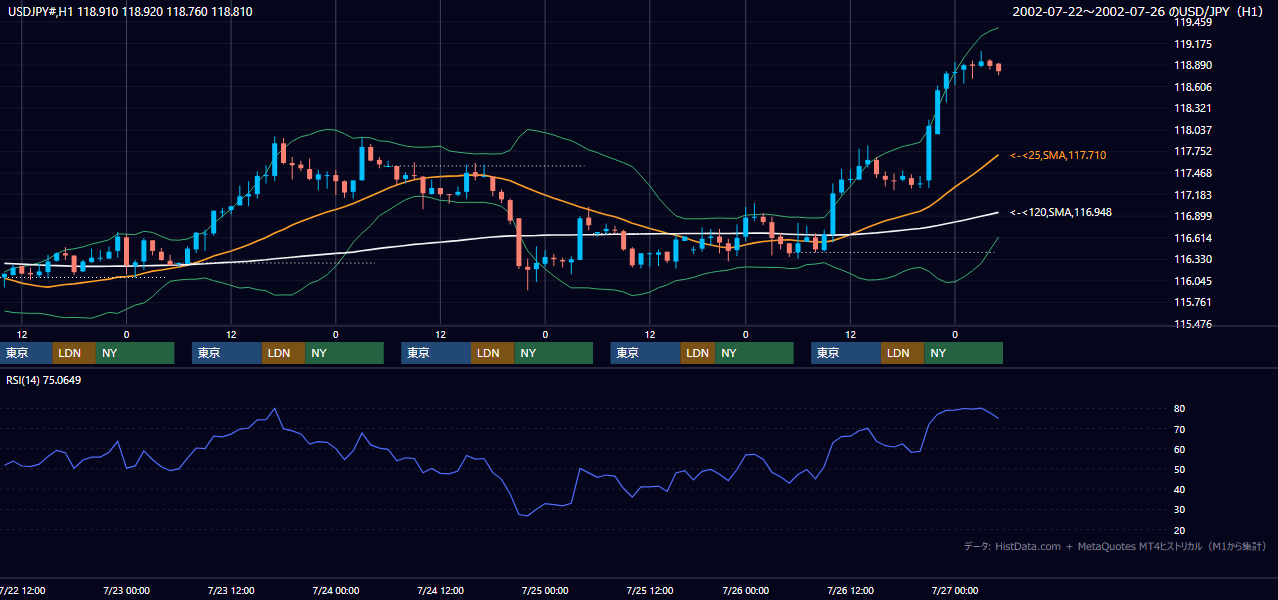Choose the NY session box for July 25
The image size is (1278, 600).
[755, 353]
